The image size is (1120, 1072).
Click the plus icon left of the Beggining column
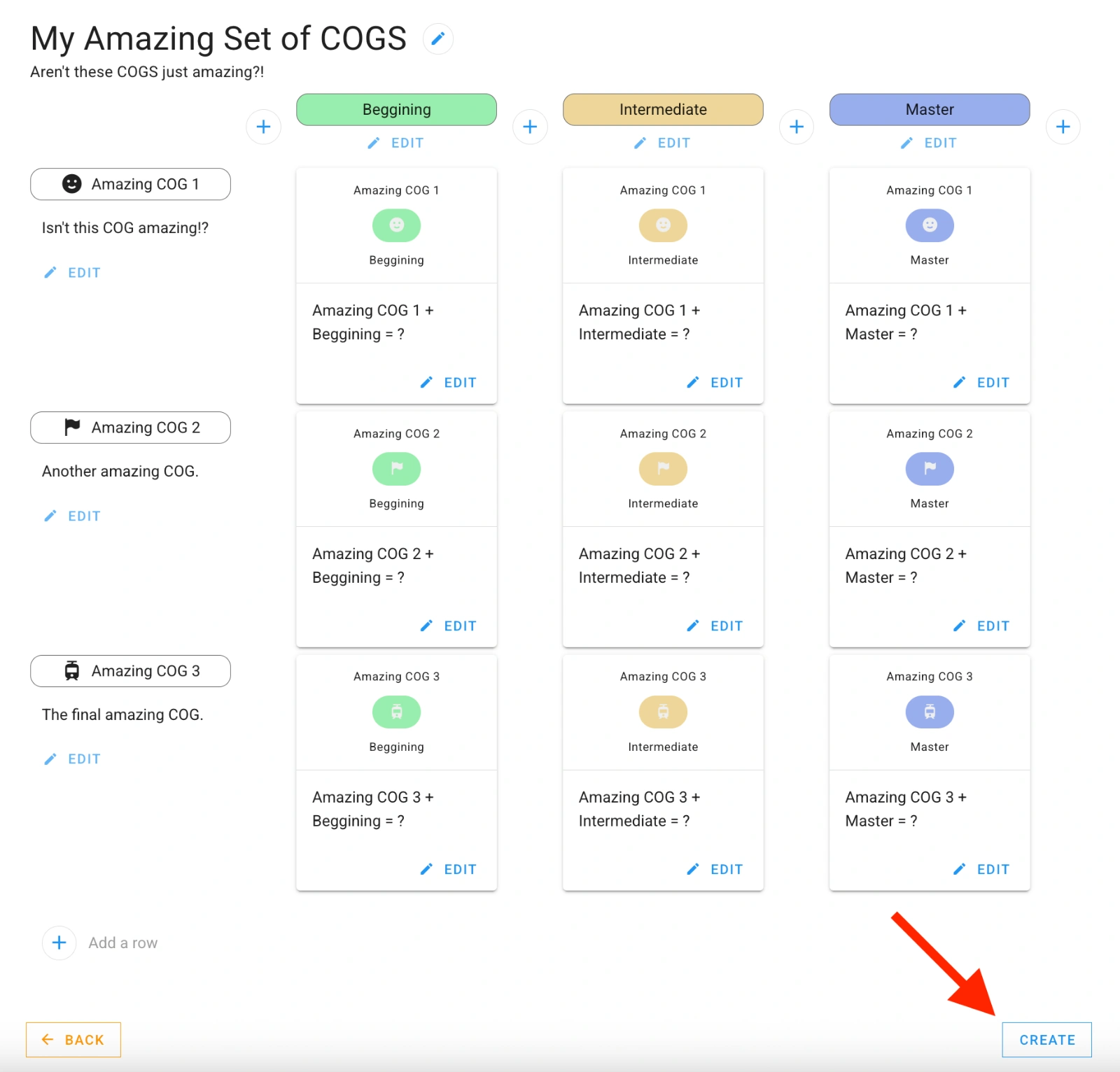click(263, 127)
